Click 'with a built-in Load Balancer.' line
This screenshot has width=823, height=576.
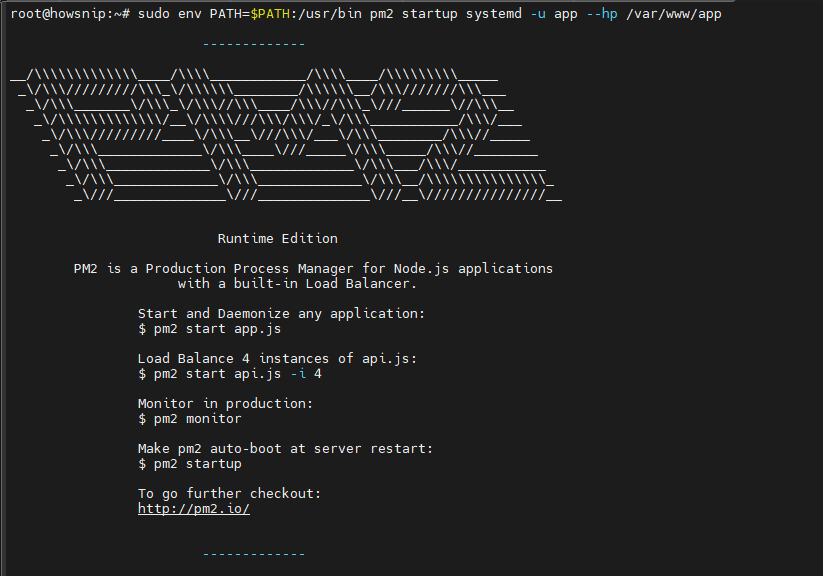(297, 284)
